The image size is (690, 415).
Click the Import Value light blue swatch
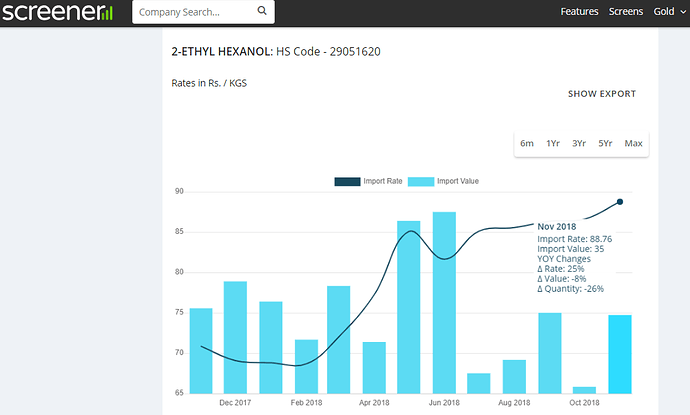pyautogui.click(x=421, y=181)
